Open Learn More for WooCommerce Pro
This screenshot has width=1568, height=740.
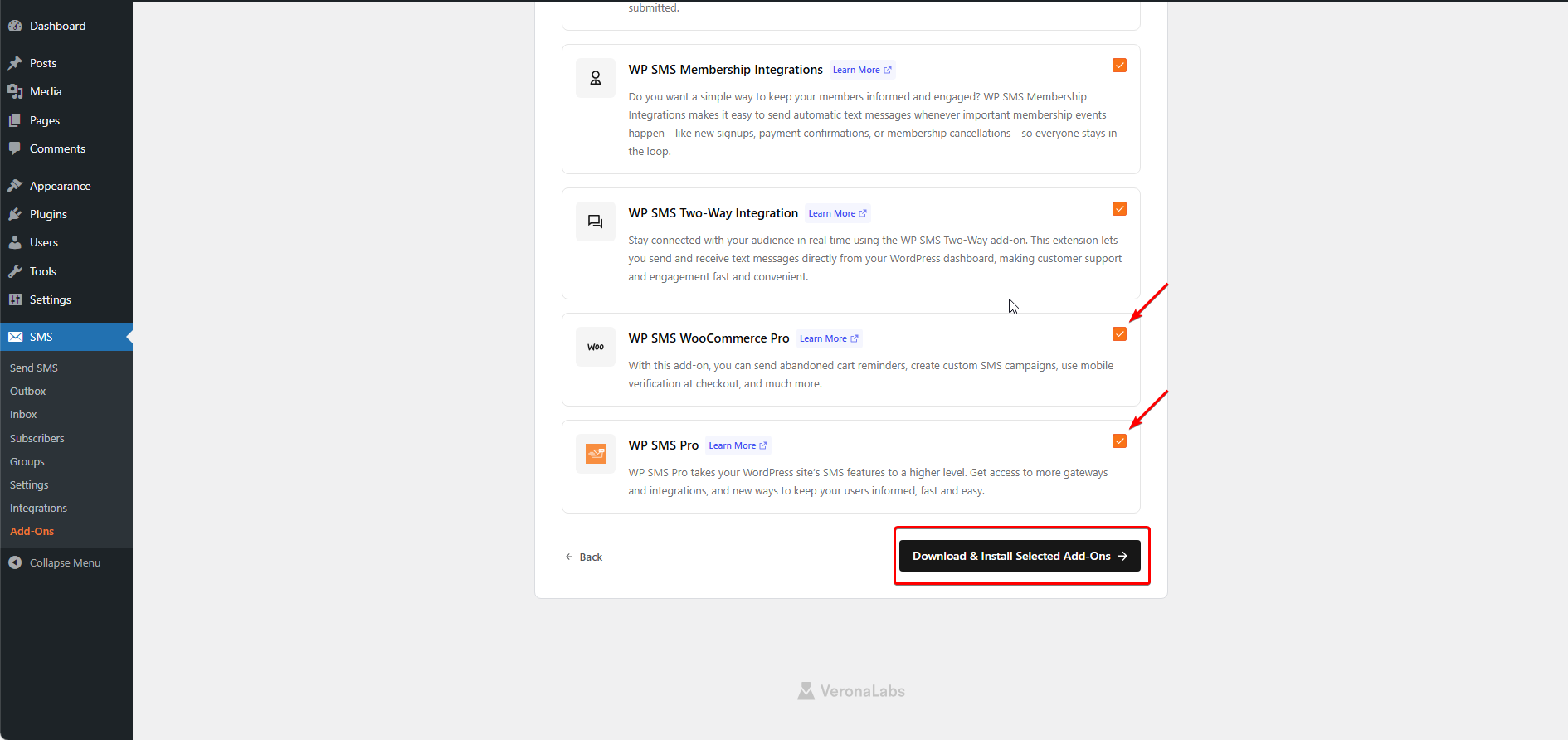point(829,338)
